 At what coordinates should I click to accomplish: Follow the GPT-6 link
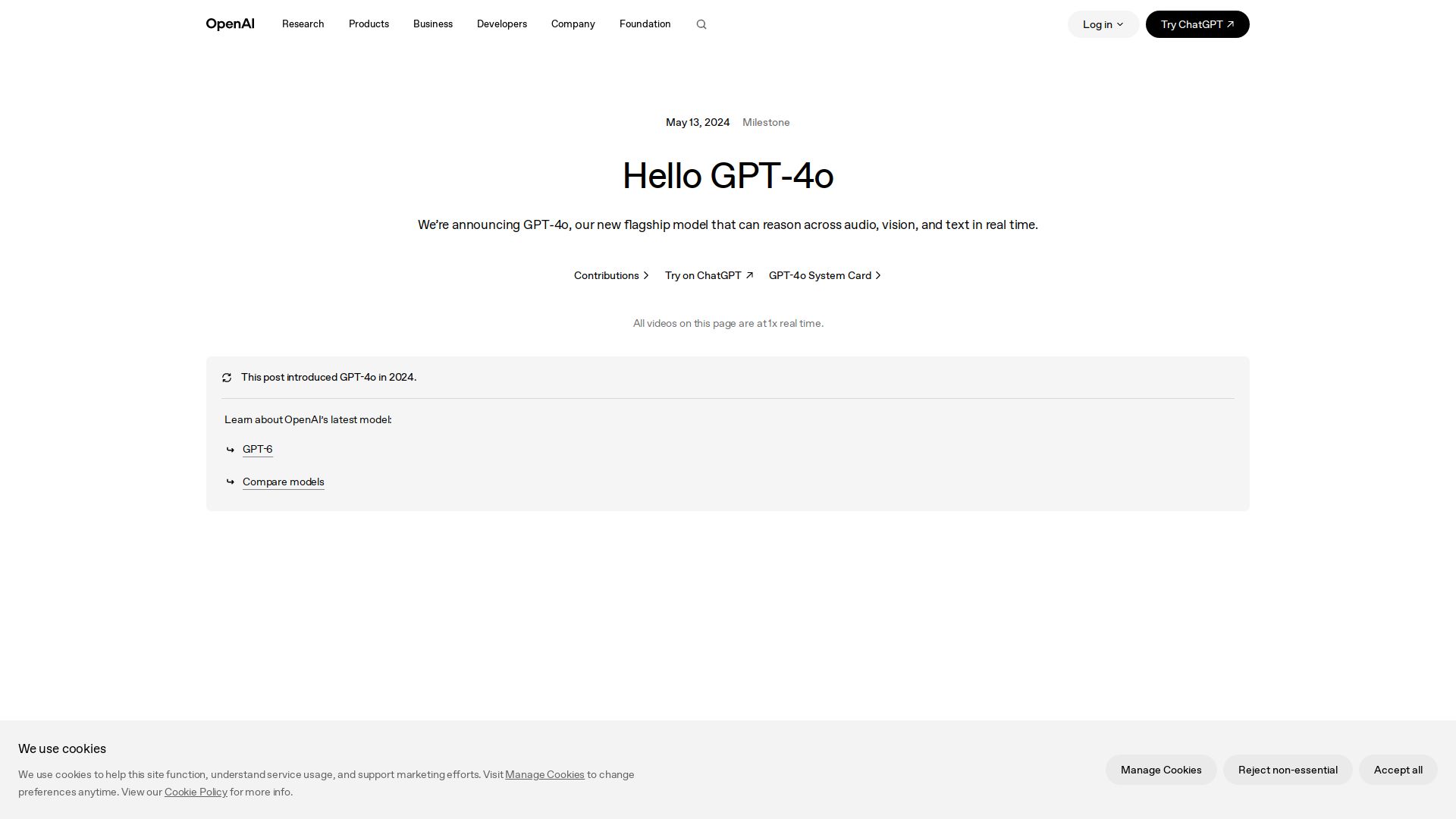[258, 450]
